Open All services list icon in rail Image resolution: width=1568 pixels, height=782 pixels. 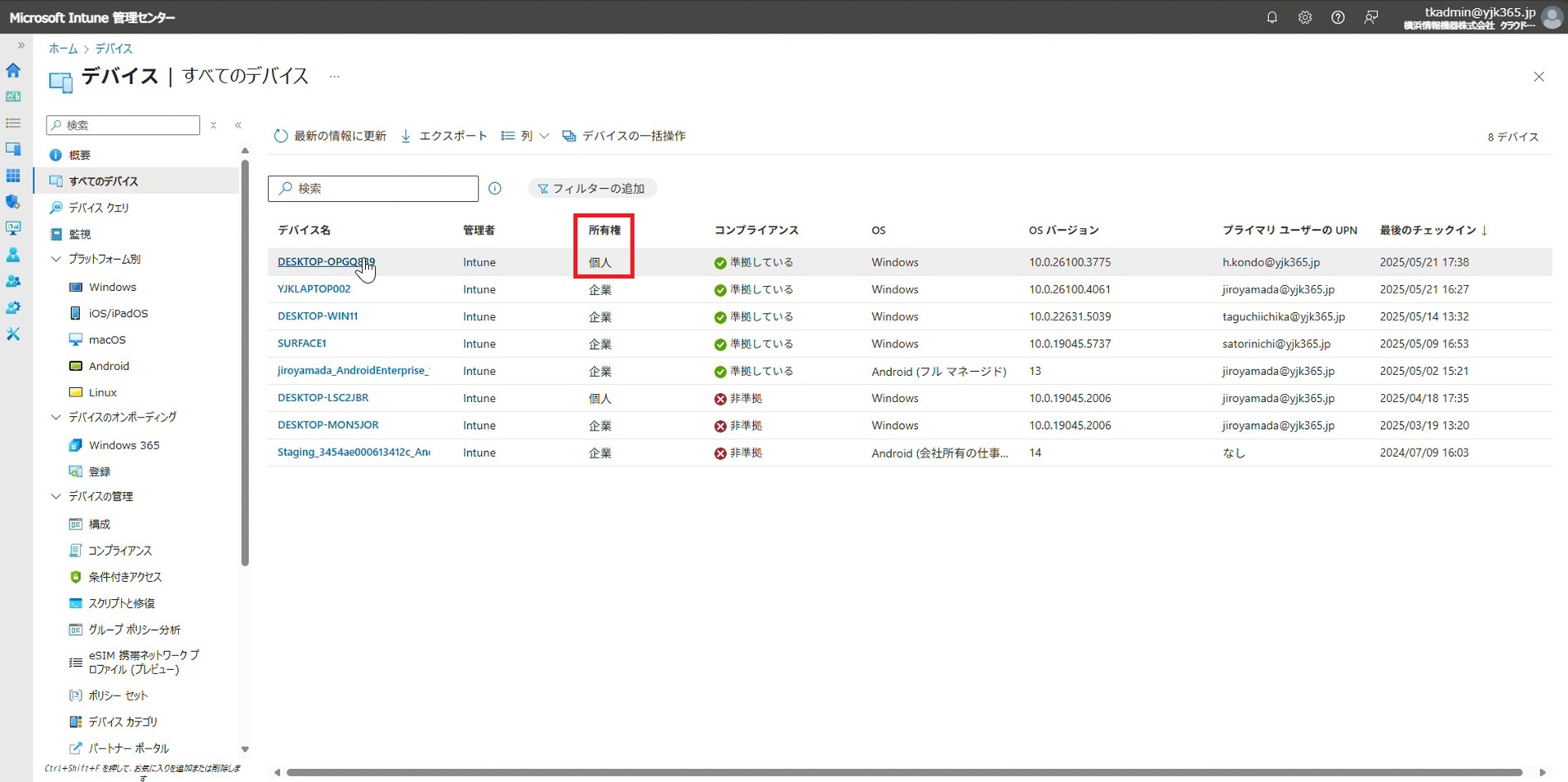click(13, 123)
